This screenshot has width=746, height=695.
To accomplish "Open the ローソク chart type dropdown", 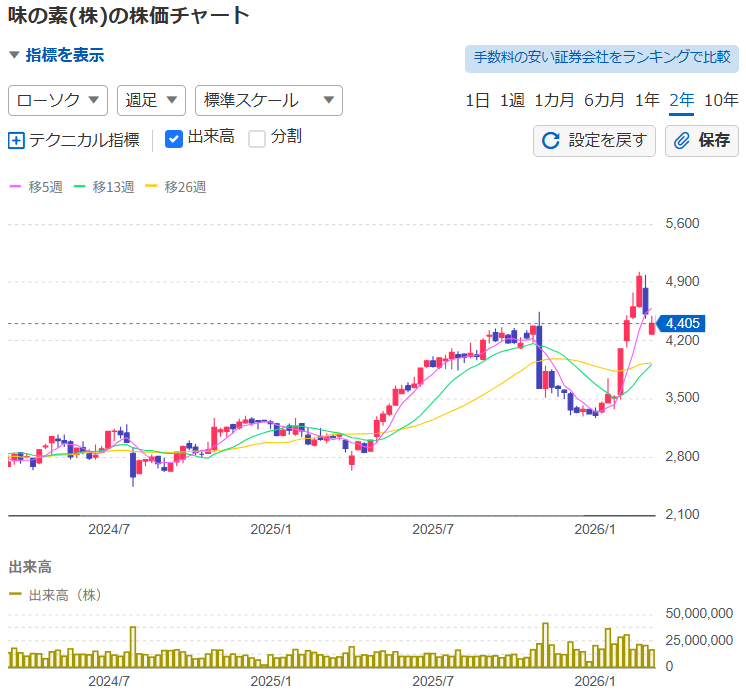I will click(x=58, y=100).
